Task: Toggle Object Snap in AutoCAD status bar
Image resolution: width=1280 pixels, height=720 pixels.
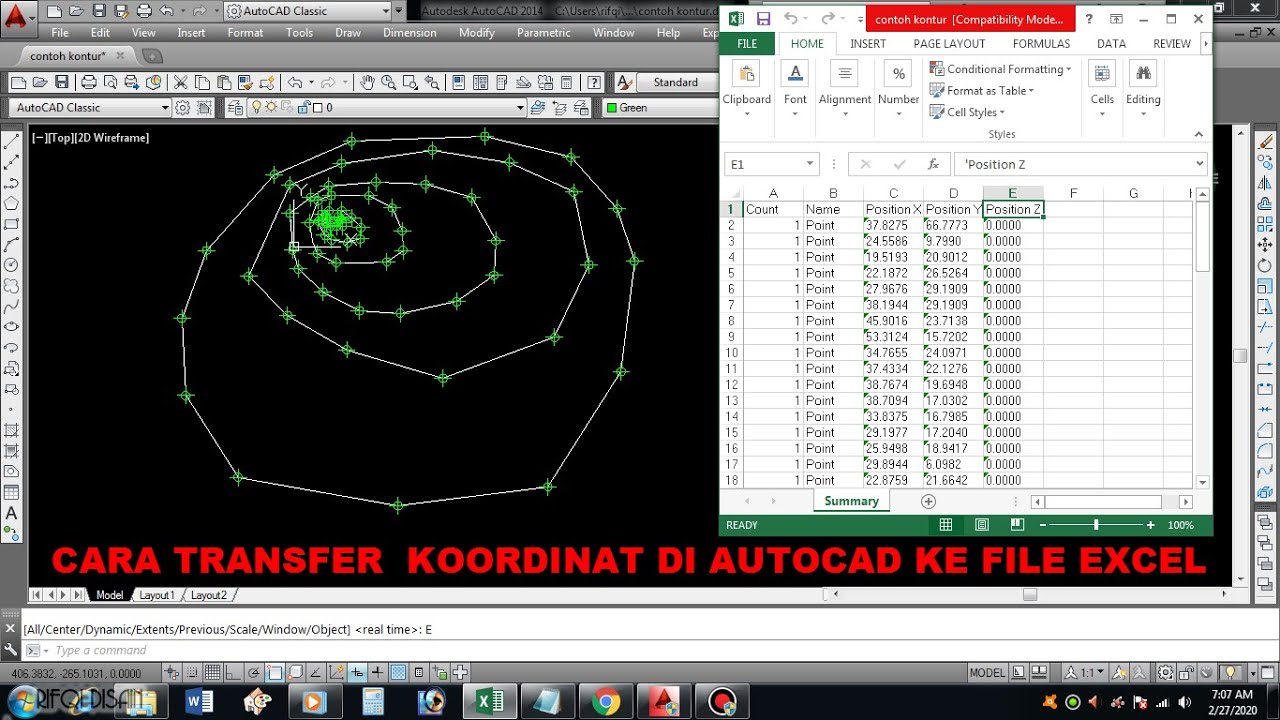Action: coord(275,673)
